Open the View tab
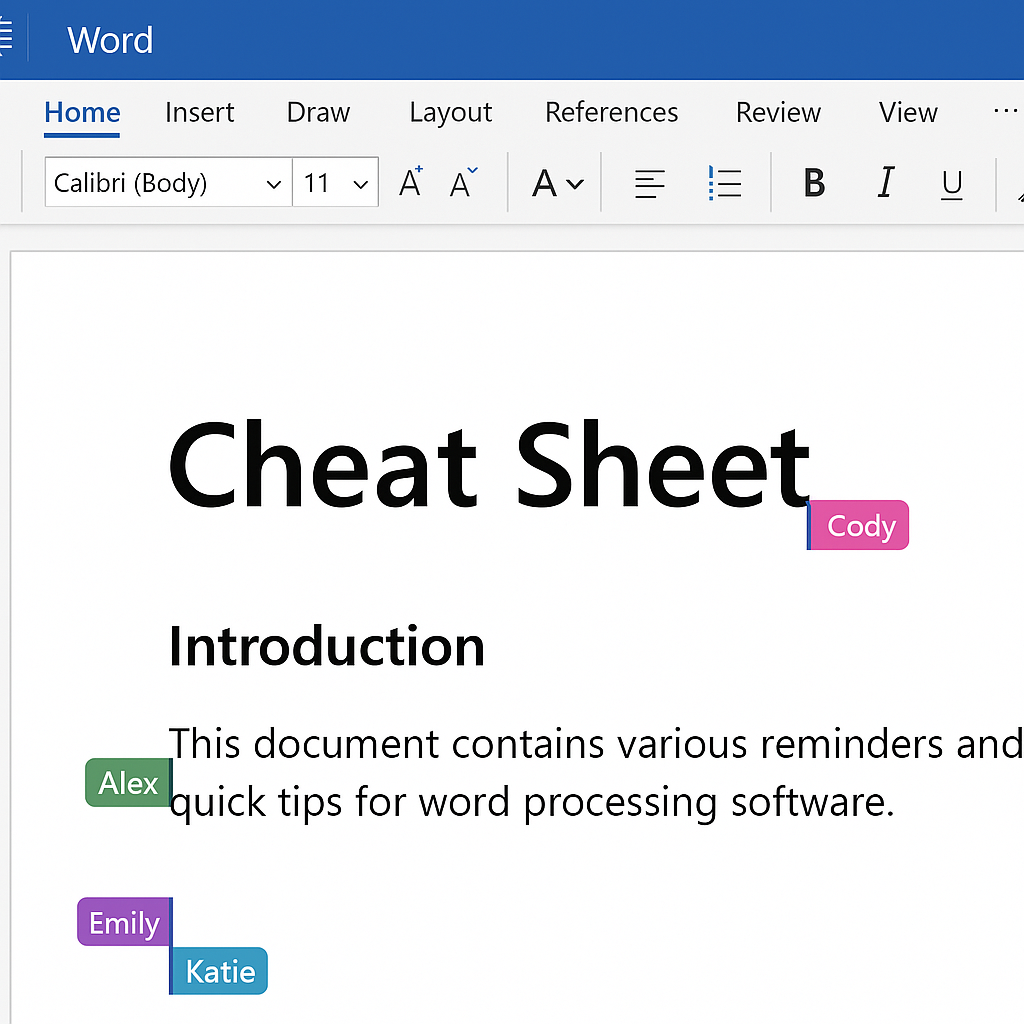The height and width of the screenshot is (1024, 1024). pyautogui.click(x=908, y=112)
